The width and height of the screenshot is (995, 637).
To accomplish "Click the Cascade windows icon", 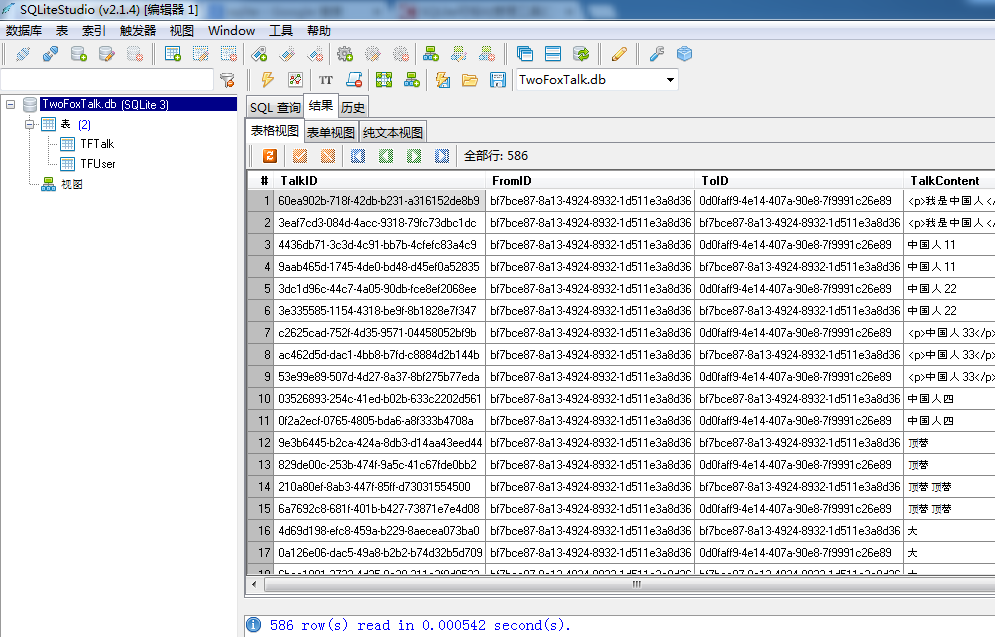I will coord(525,54).
